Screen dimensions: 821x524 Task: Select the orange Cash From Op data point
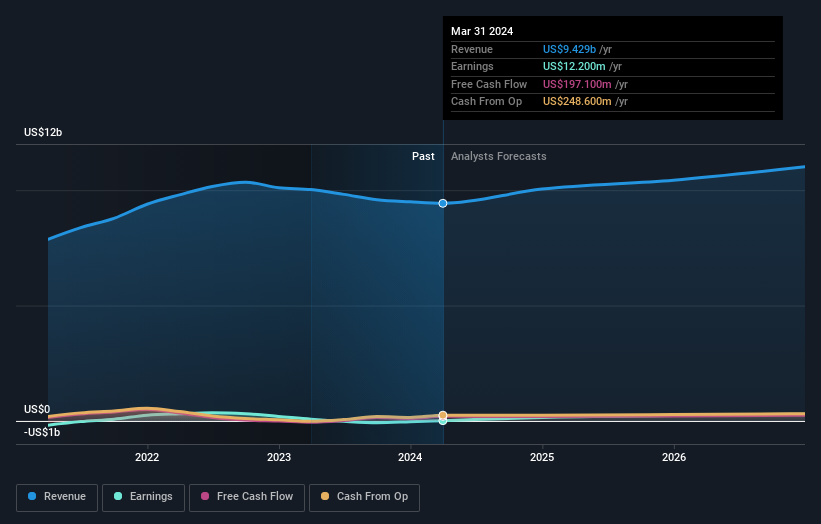pos(443,415)
